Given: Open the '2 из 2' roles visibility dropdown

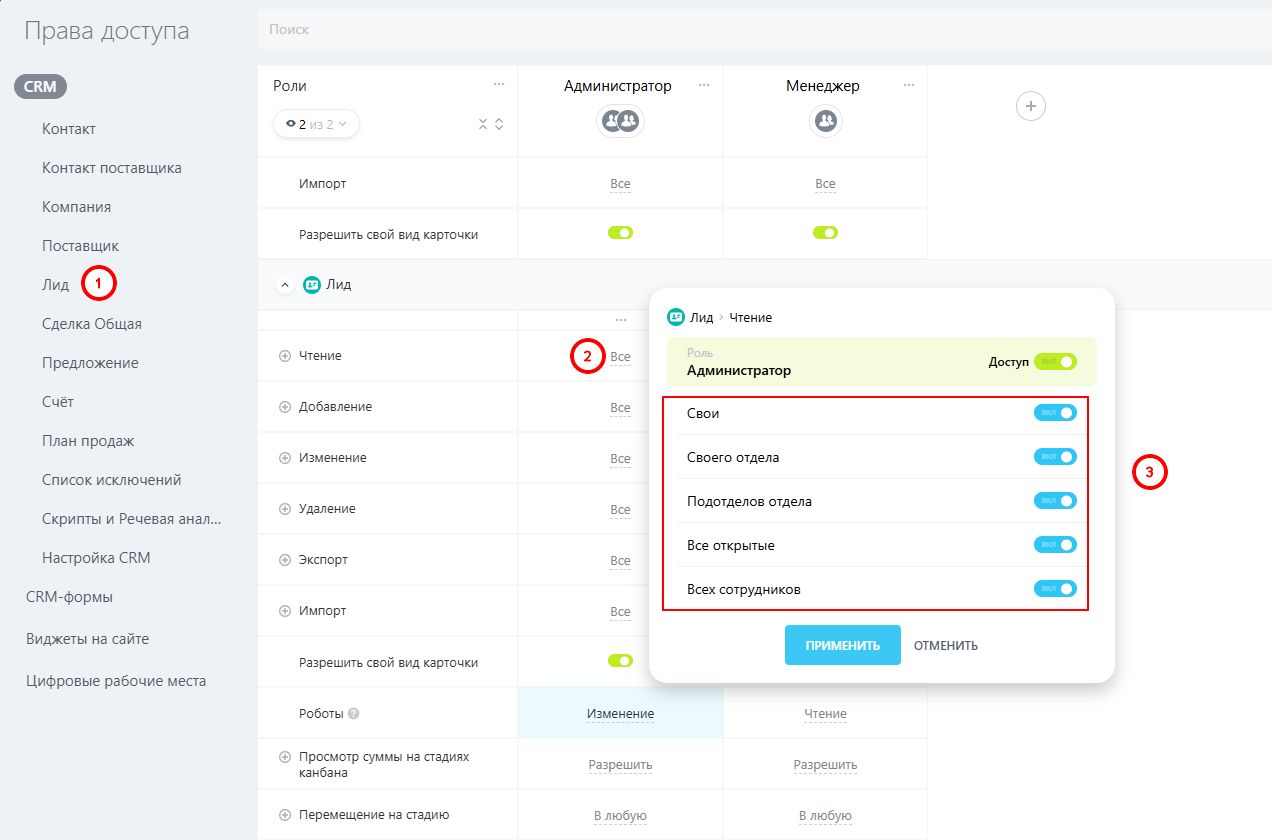Looking at the screenshot, I should [x=316, y=124].
